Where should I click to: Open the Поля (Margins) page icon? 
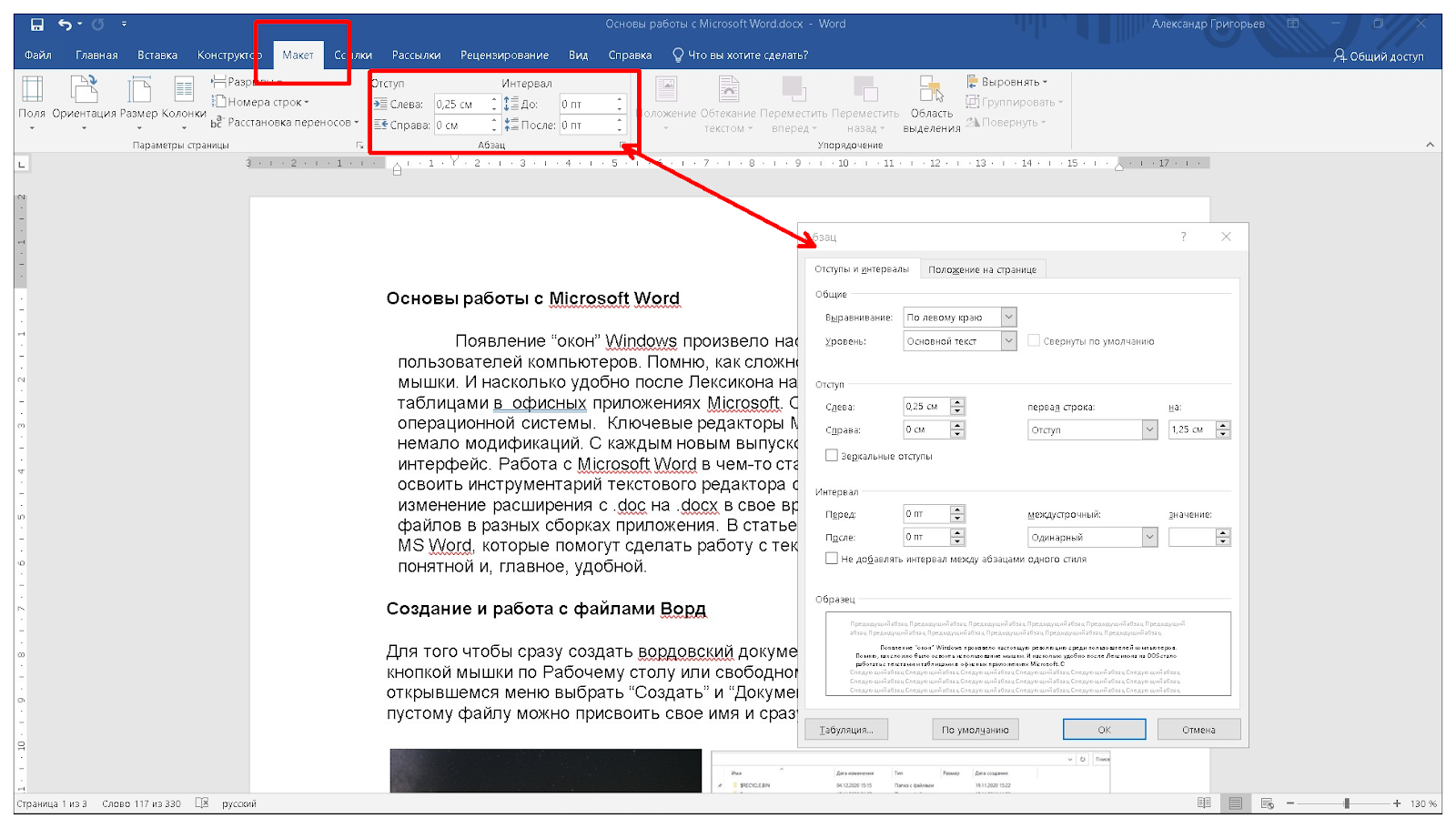point(32,89)
